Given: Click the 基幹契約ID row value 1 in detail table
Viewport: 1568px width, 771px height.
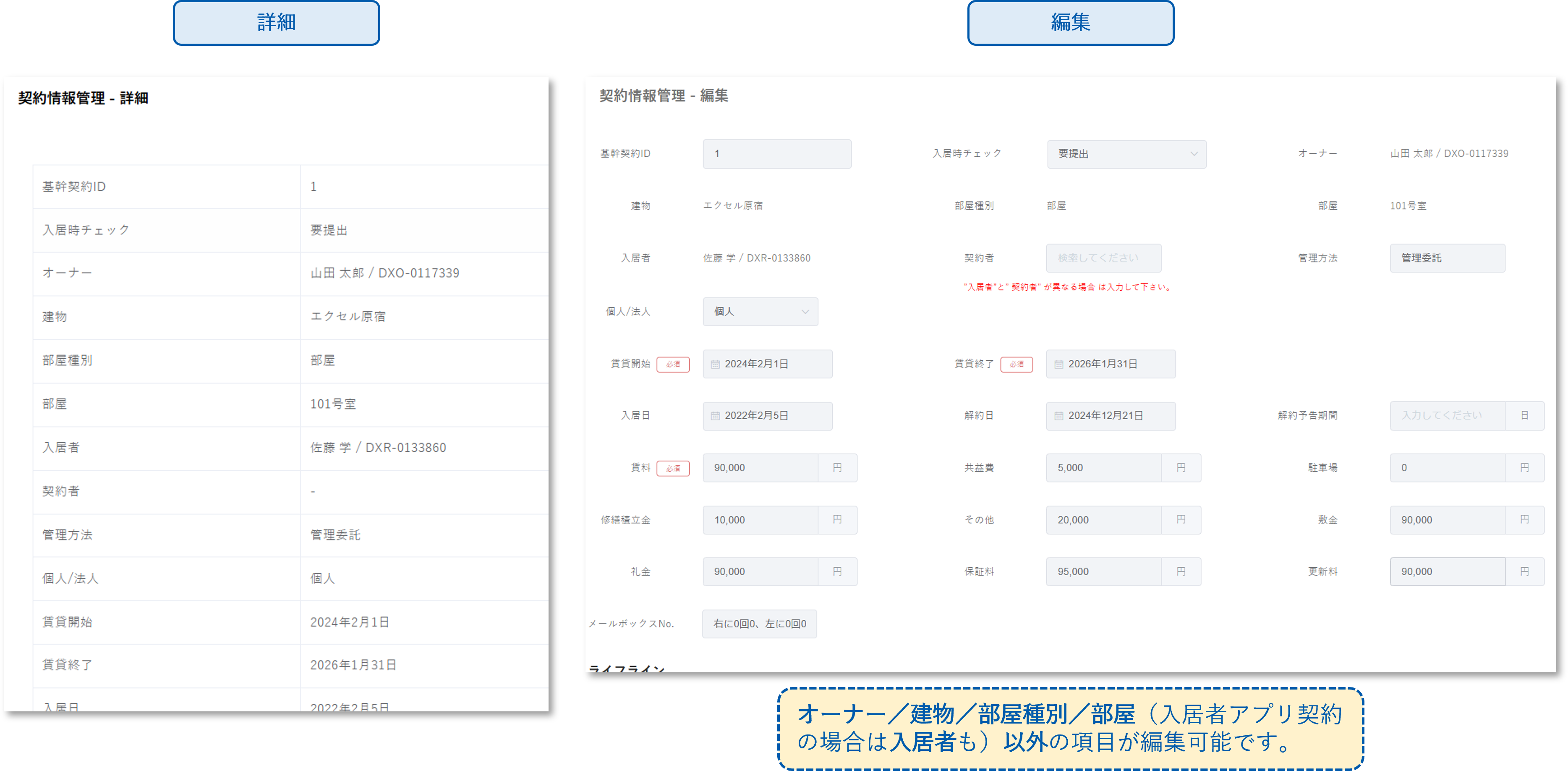Looking at the screenshot, I should tap(314, 187).
